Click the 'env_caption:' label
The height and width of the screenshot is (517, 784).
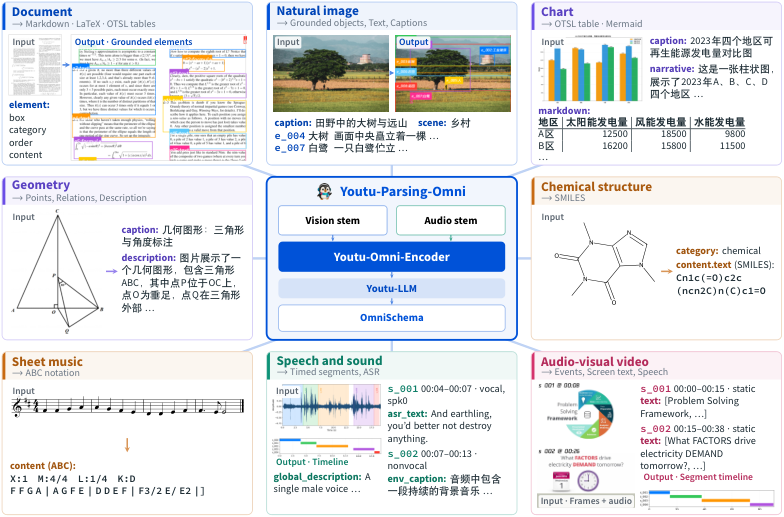[x=416, y=478]
